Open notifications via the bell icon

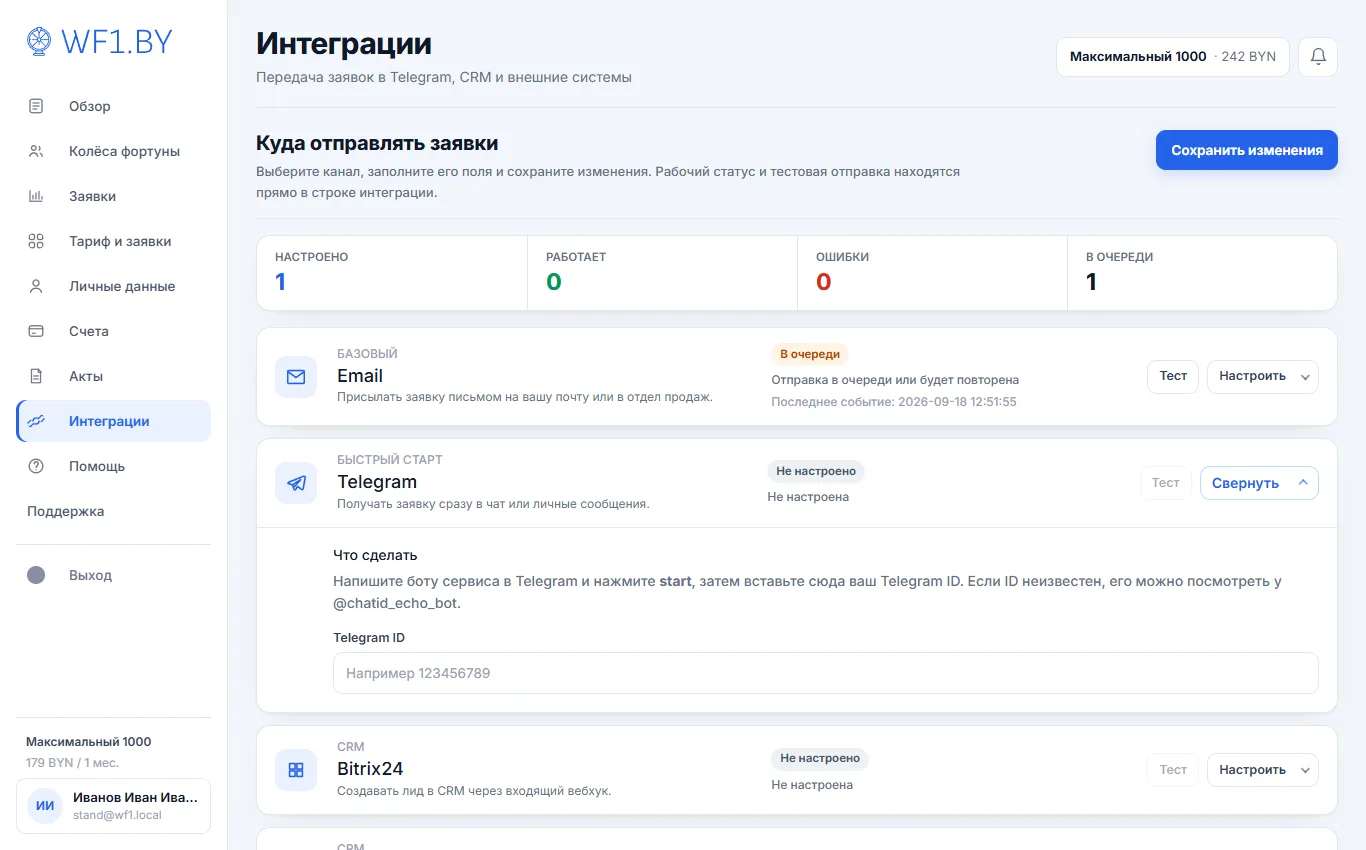tap(1318, 57)
